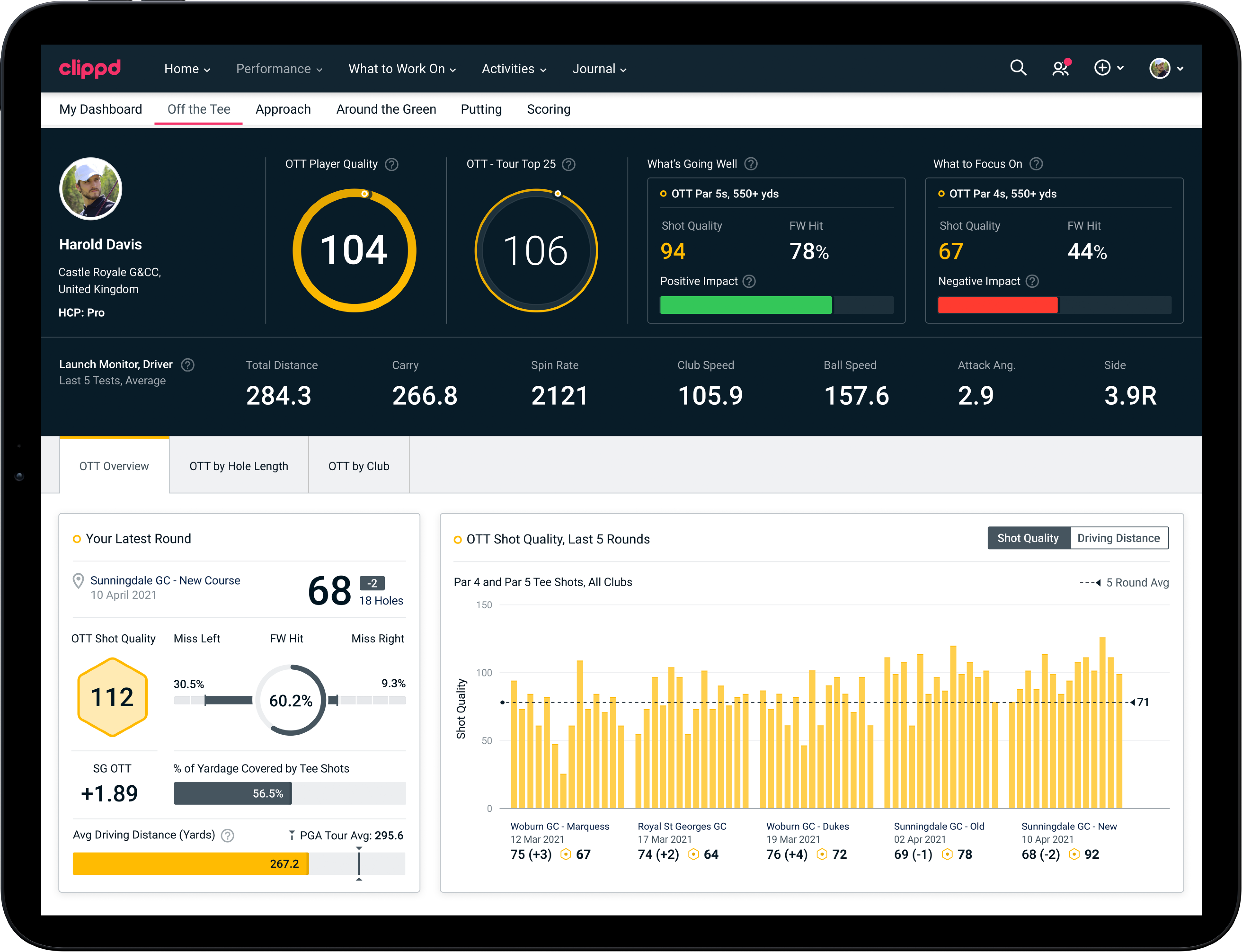Click the Negative Impact help icon
The height and width of the screenshot is (952, 1242).
click(x=1032, y=281)
